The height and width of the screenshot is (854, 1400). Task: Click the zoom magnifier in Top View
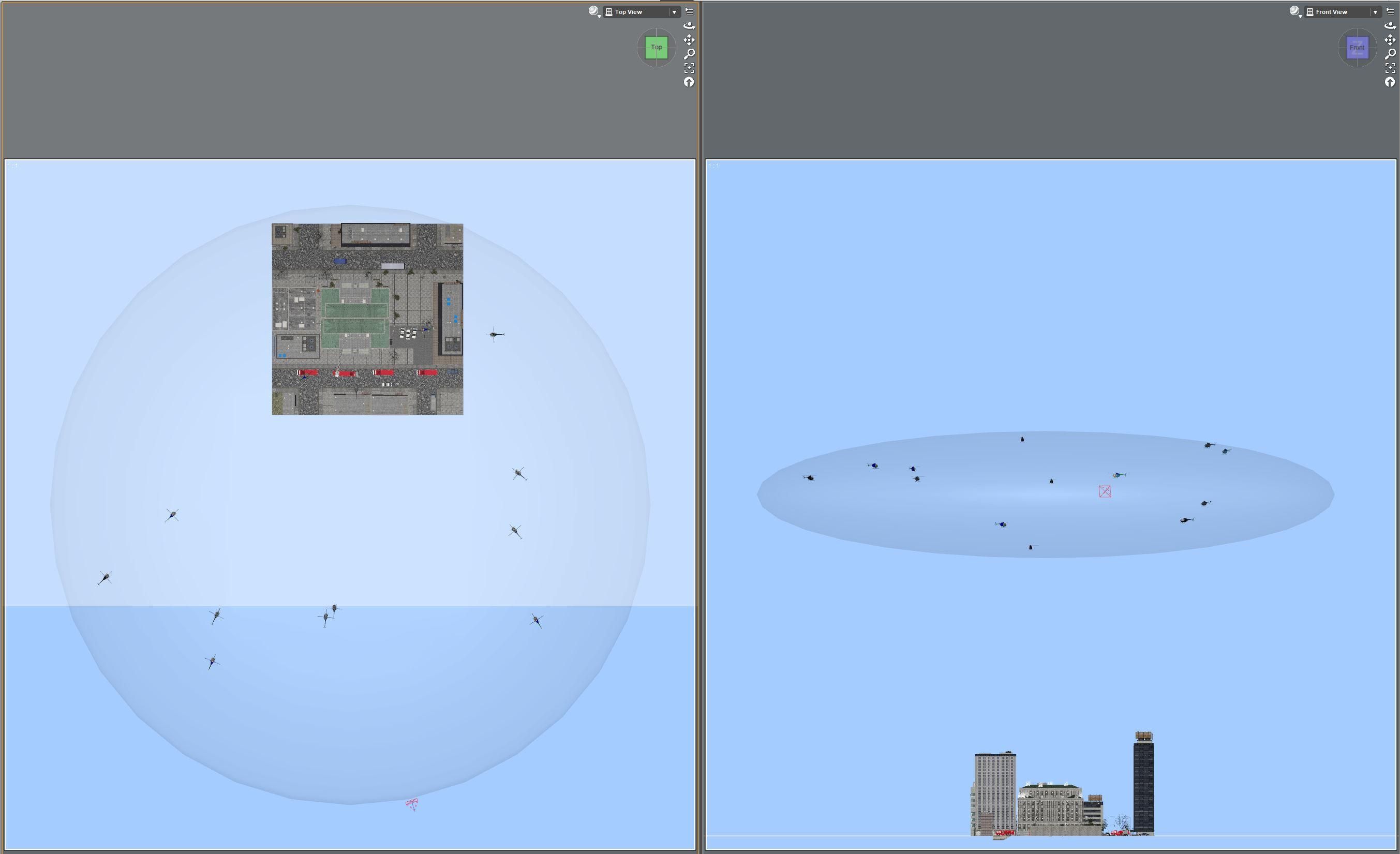pos(689,54)
